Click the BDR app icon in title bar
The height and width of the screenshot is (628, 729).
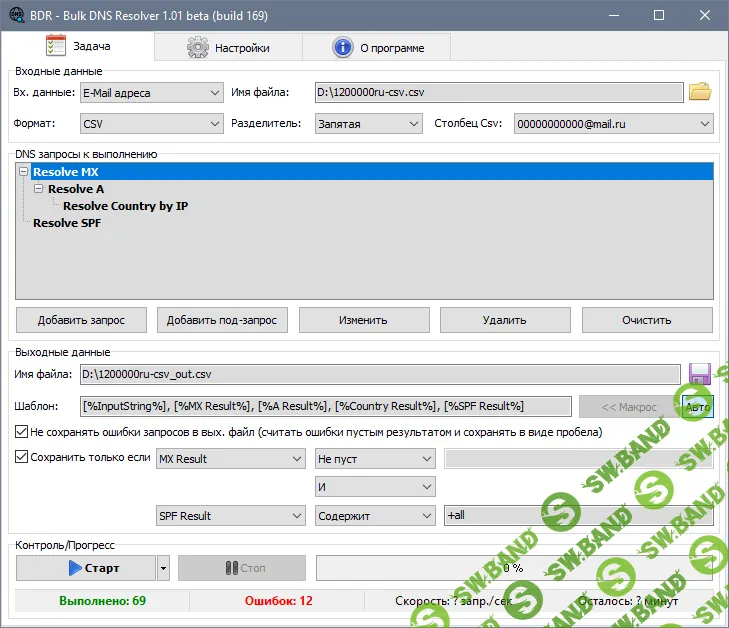point(17,15)
